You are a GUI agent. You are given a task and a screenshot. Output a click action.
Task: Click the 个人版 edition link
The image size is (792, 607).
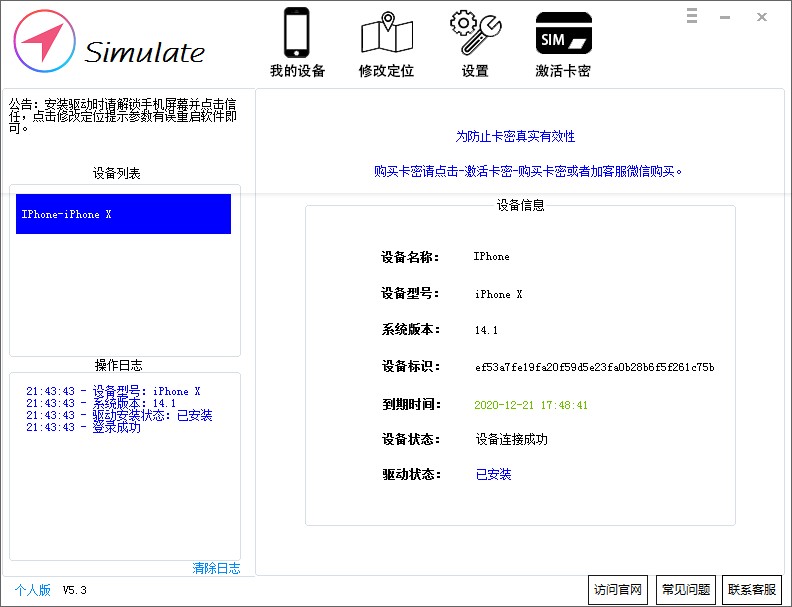tap(32, 590)
